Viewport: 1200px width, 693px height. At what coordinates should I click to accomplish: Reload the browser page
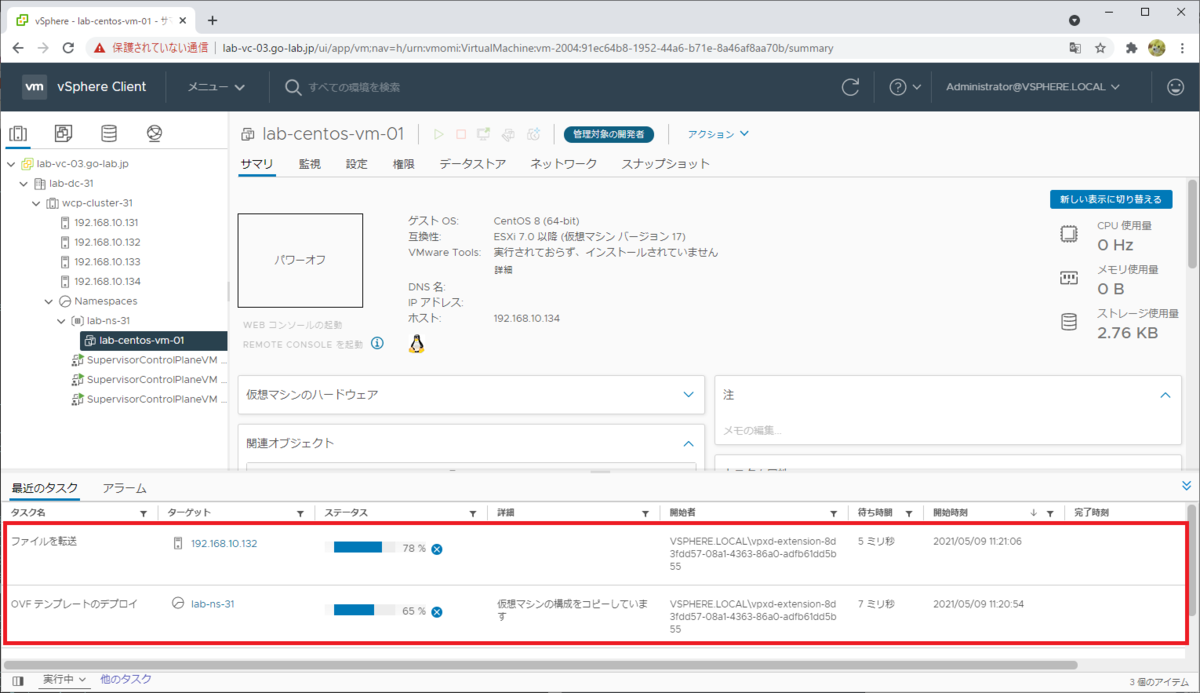pyautogui.click(x=68, y=47)
